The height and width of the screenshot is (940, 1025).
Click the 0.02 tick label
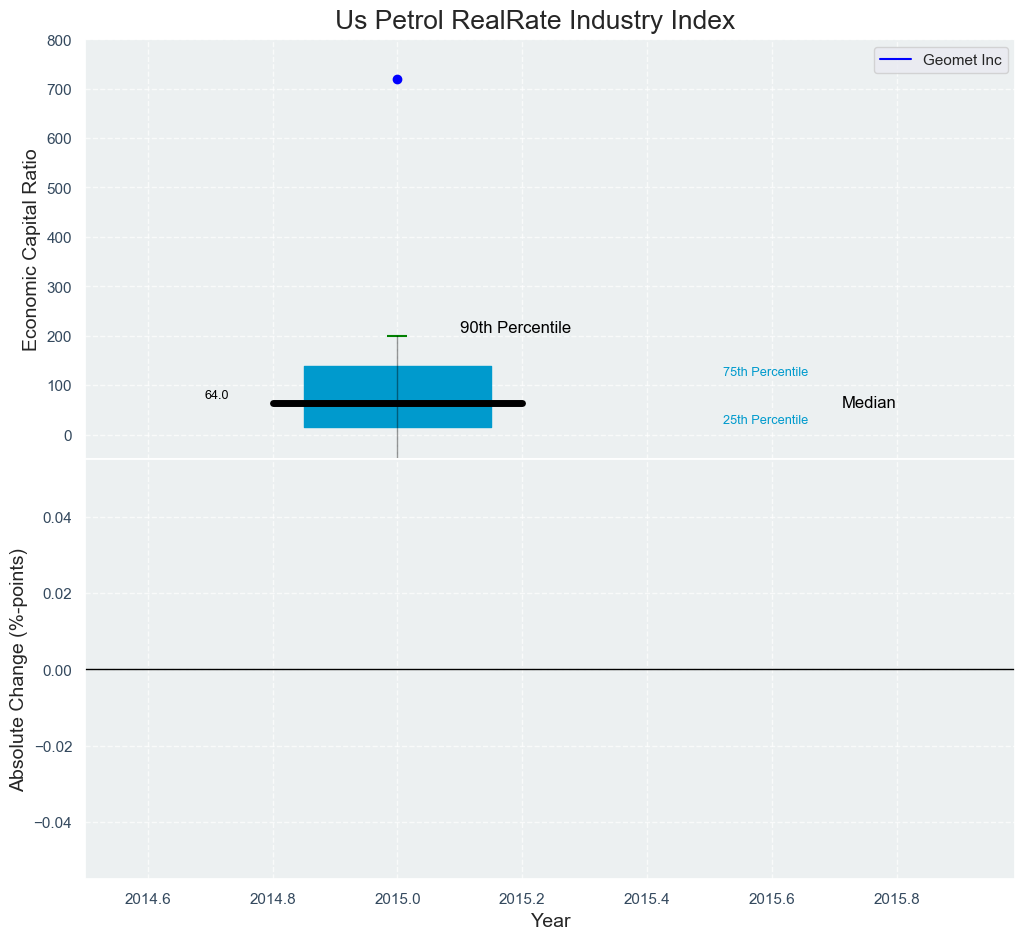tap(58, 594)
